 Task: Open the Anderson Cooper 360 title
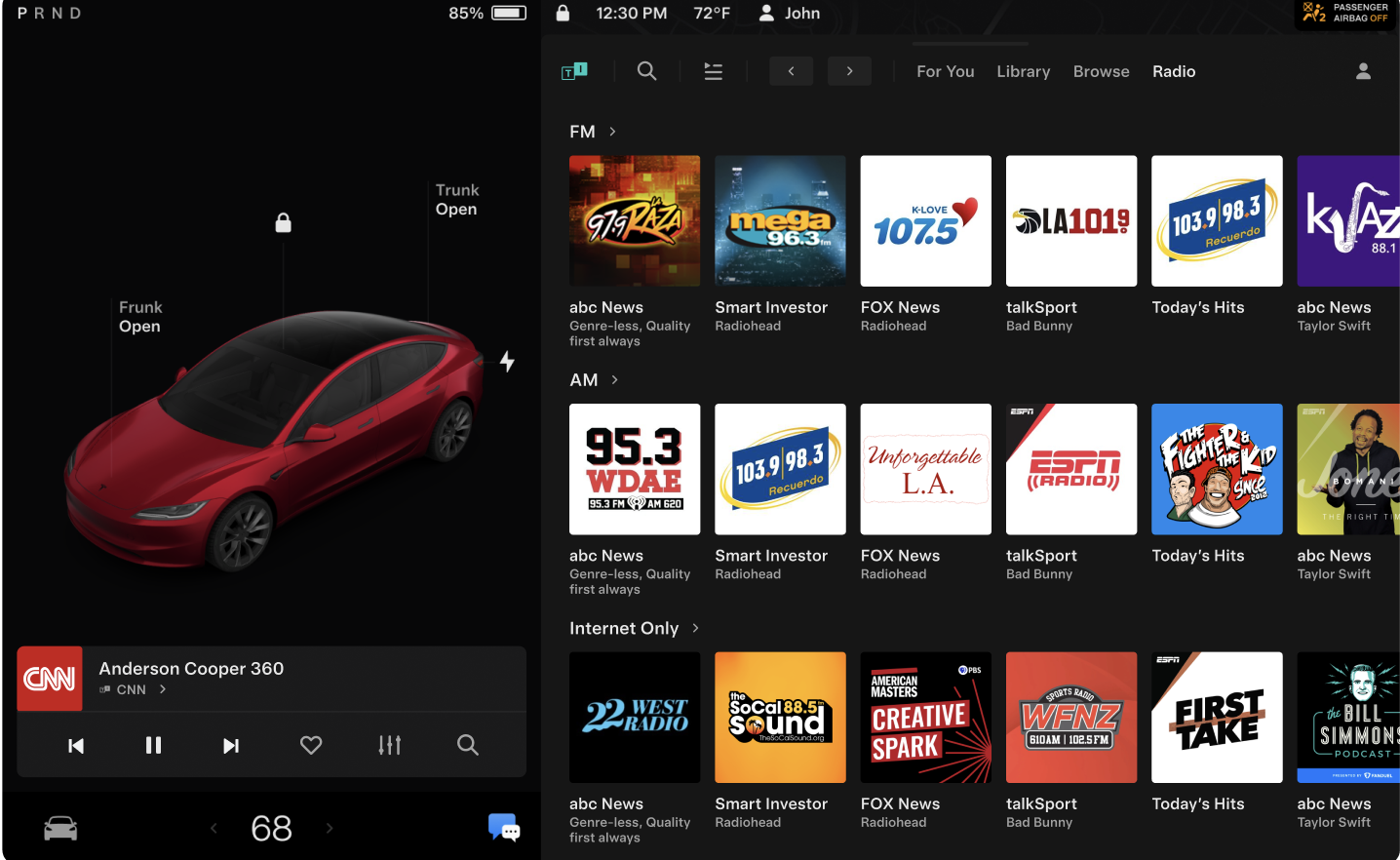[x=191, y=668]
